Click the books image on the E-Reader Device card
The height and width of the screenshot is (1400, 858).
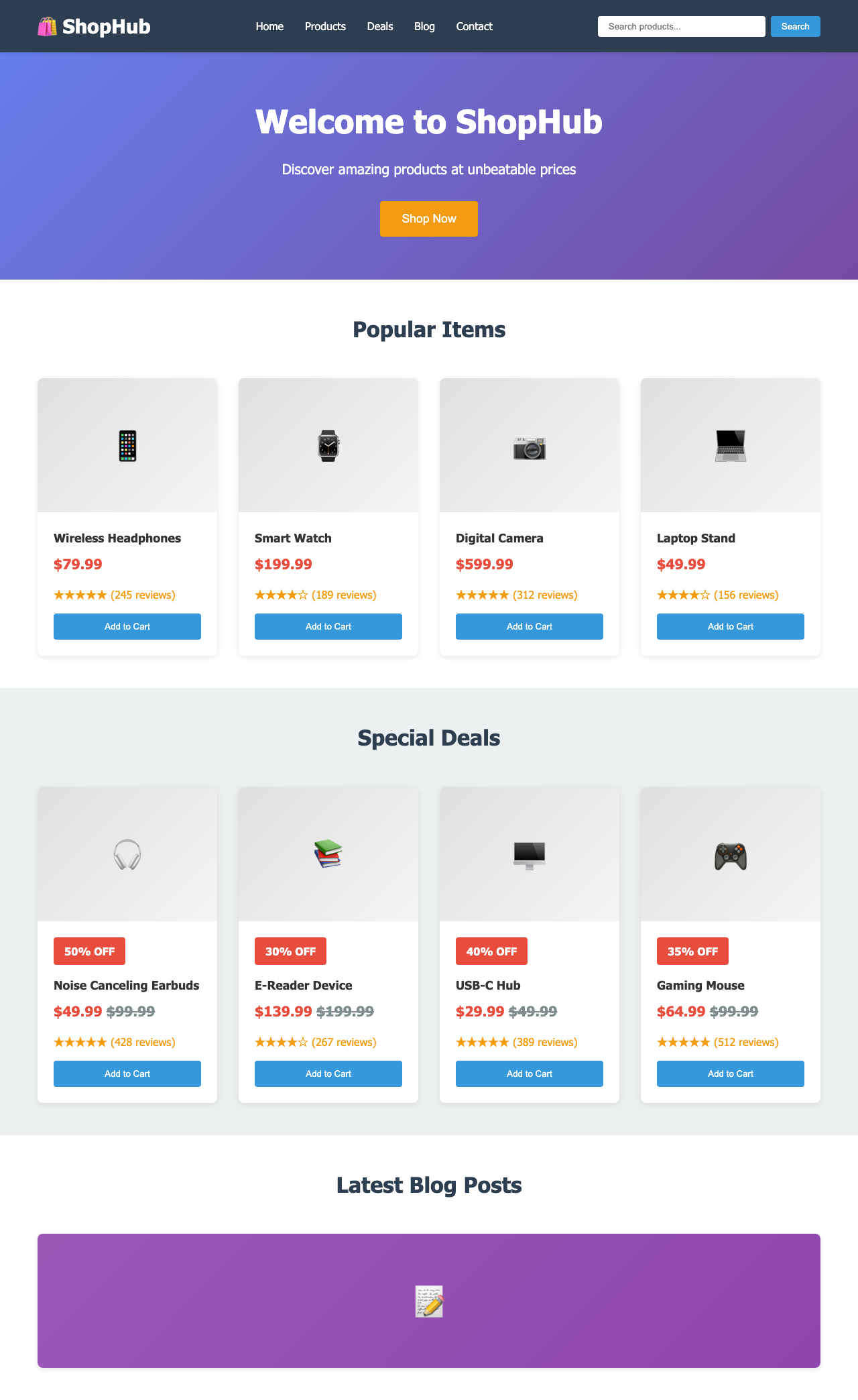328,854
